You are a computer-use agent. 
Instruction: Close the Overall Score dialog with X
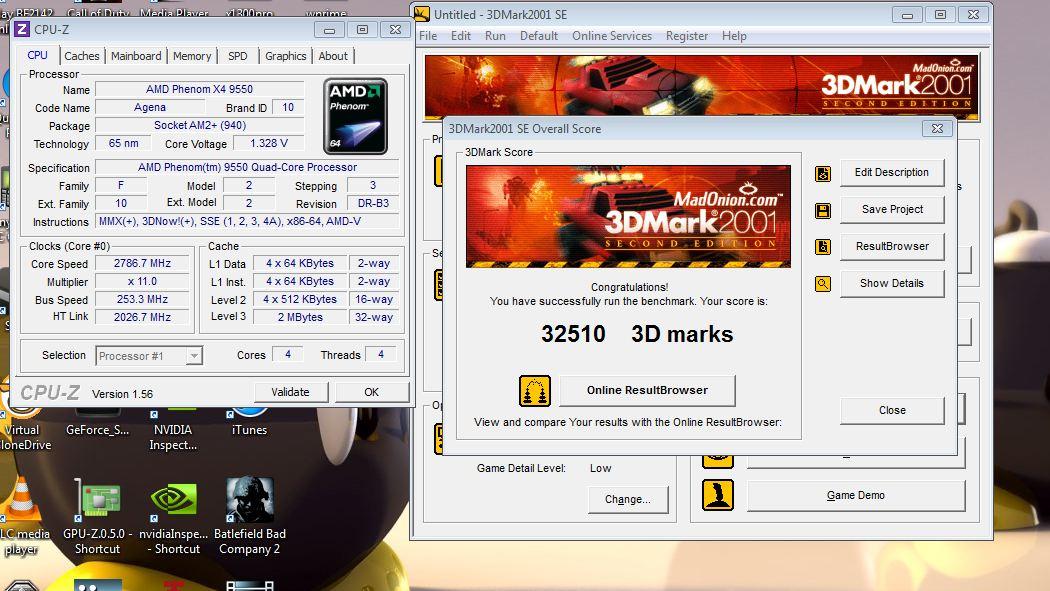coord(938,129)
